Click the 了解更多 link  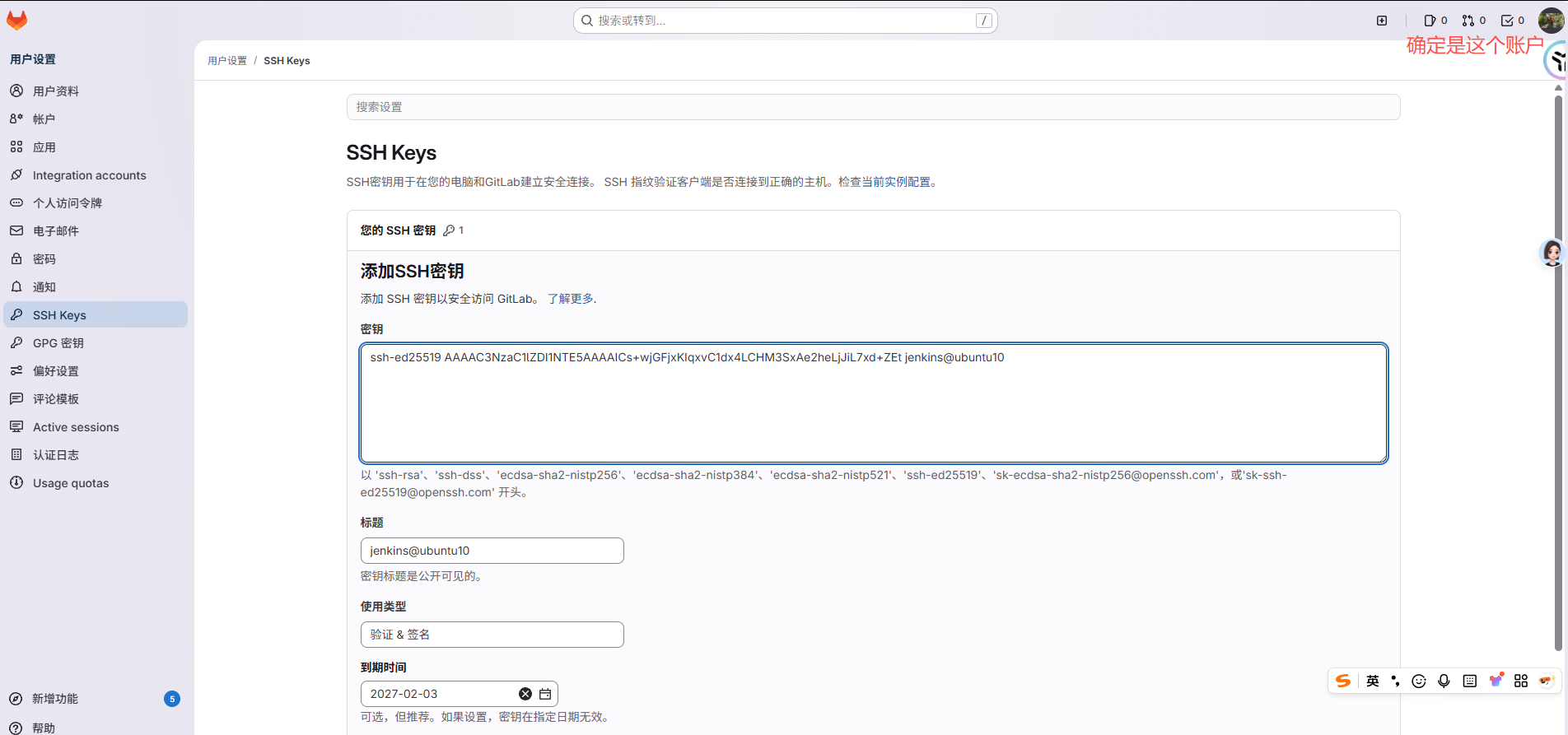tap(570, 299)
